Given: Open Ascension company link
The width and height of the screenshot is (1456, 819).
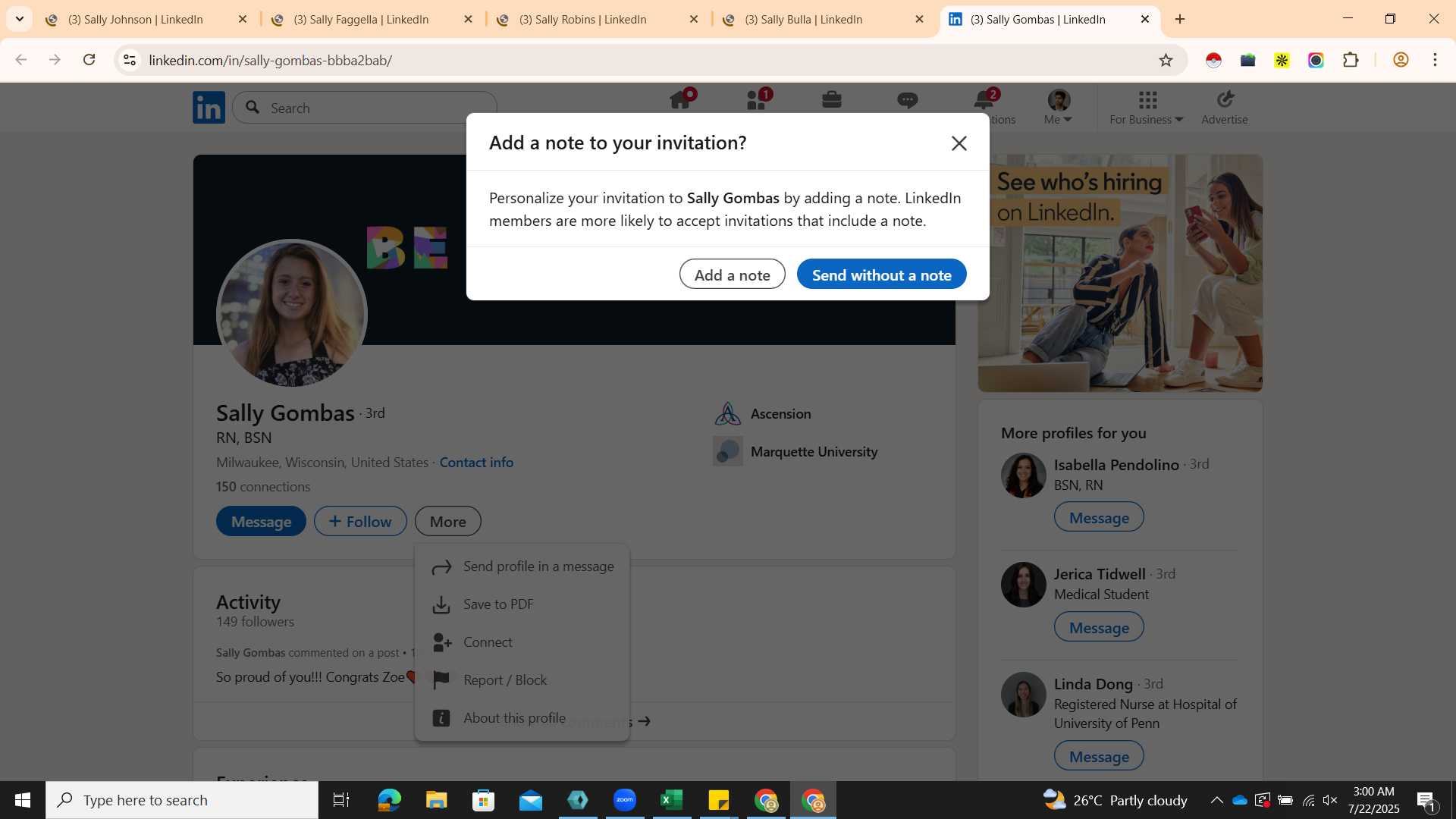Looking at the screenshot, I should pyautogui.click(x=762, y=413).
